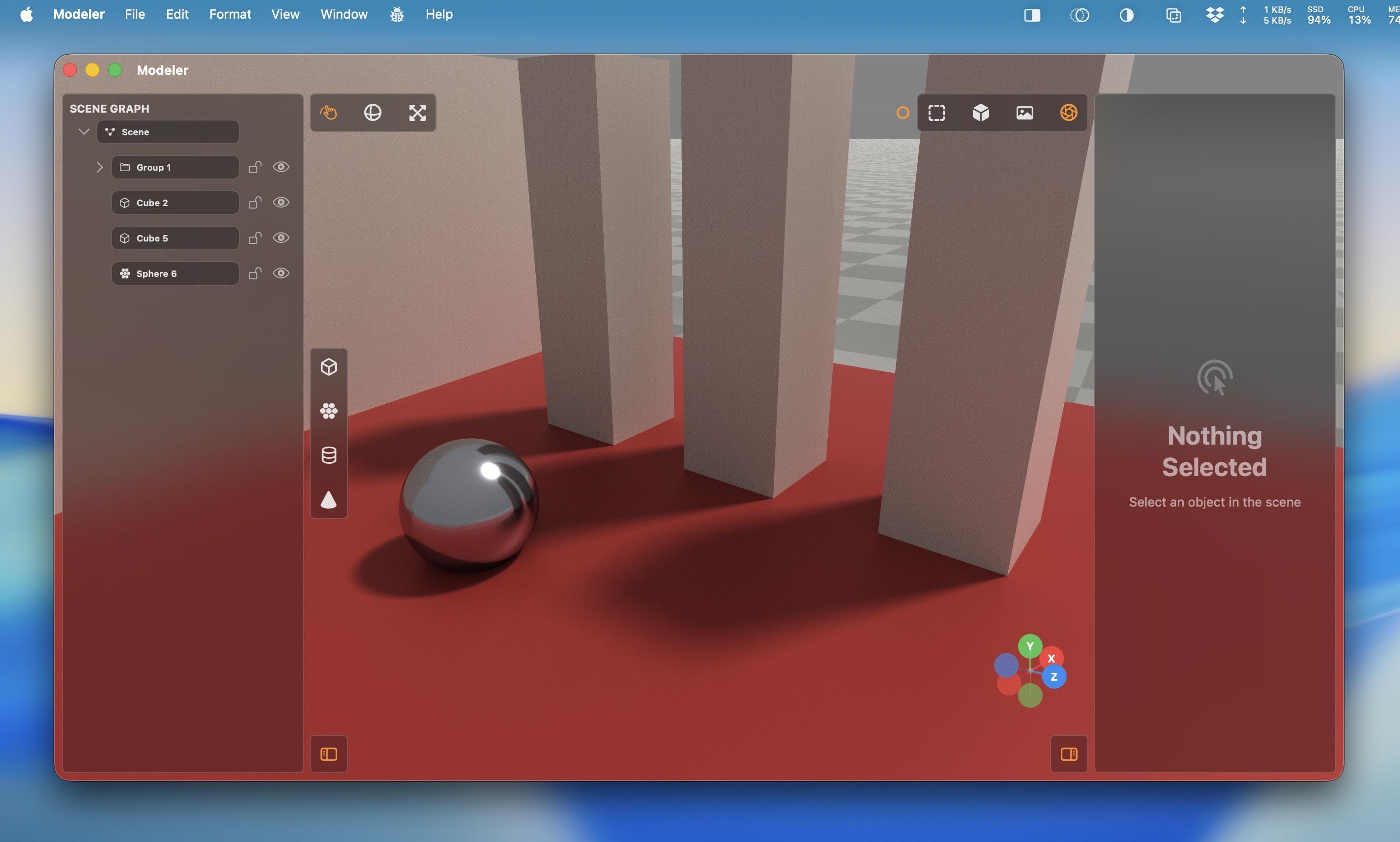Toggle lock for Cube 2
The width and height of the screenshot is (1400, 842).
pos(255,202)
